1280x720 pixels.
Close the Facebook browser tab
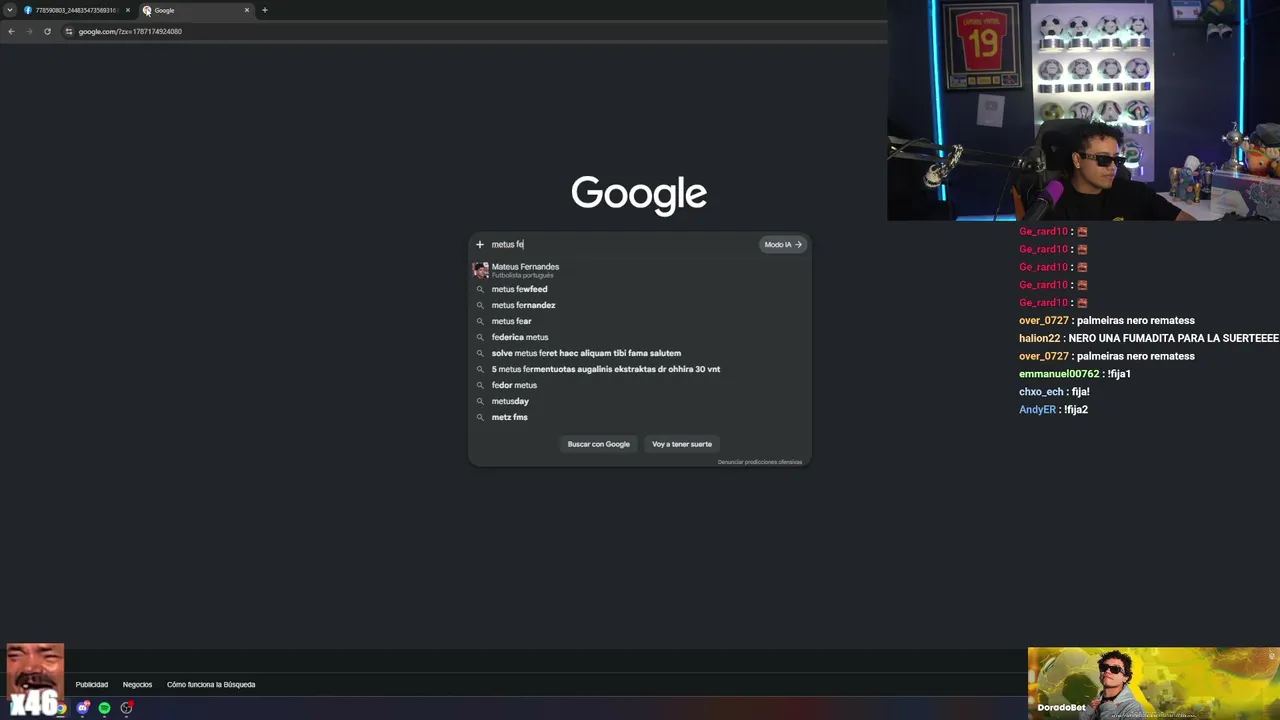point(128,10)
